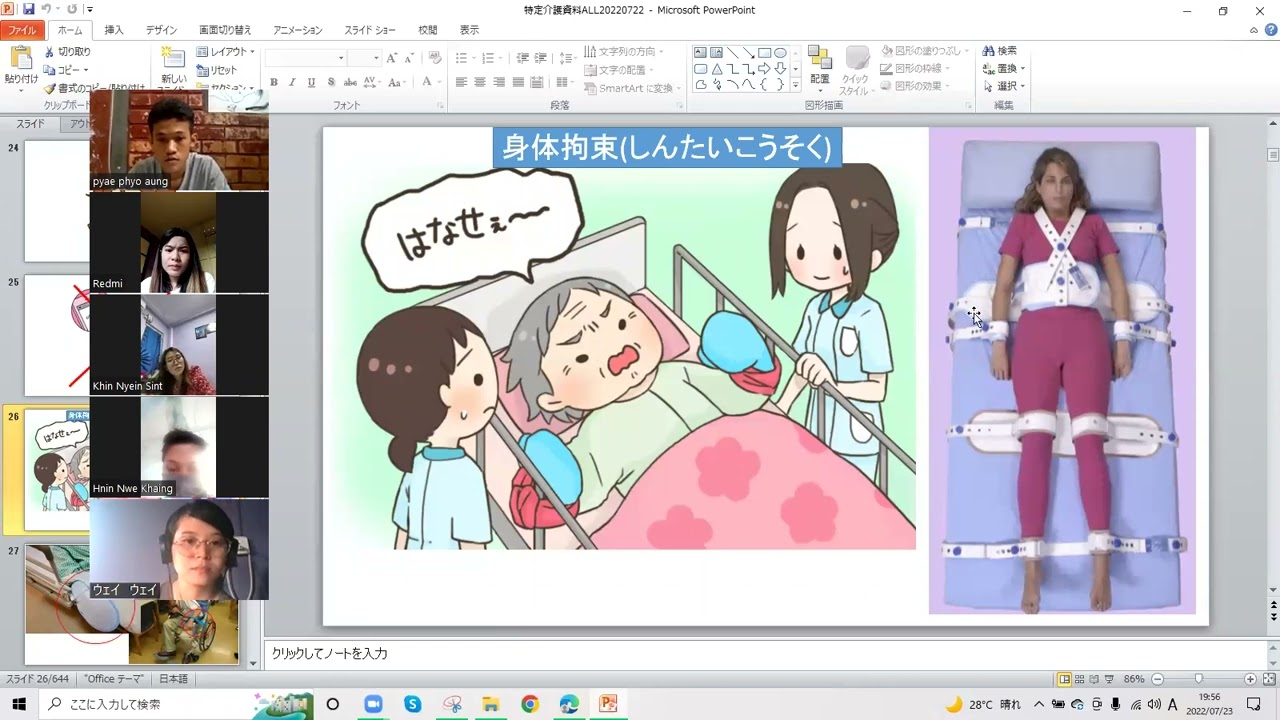Image resolution: width=1280 pixels, height=720 pixels.
Task: Expand the shapes gallery more button
Action: pyautogui.click(x=795, y=86)
